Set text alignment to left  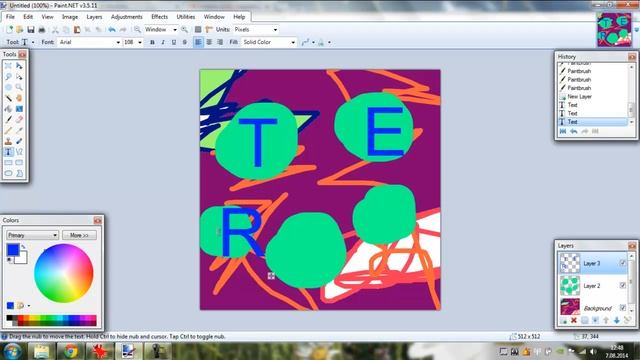[x=198, y=42]
